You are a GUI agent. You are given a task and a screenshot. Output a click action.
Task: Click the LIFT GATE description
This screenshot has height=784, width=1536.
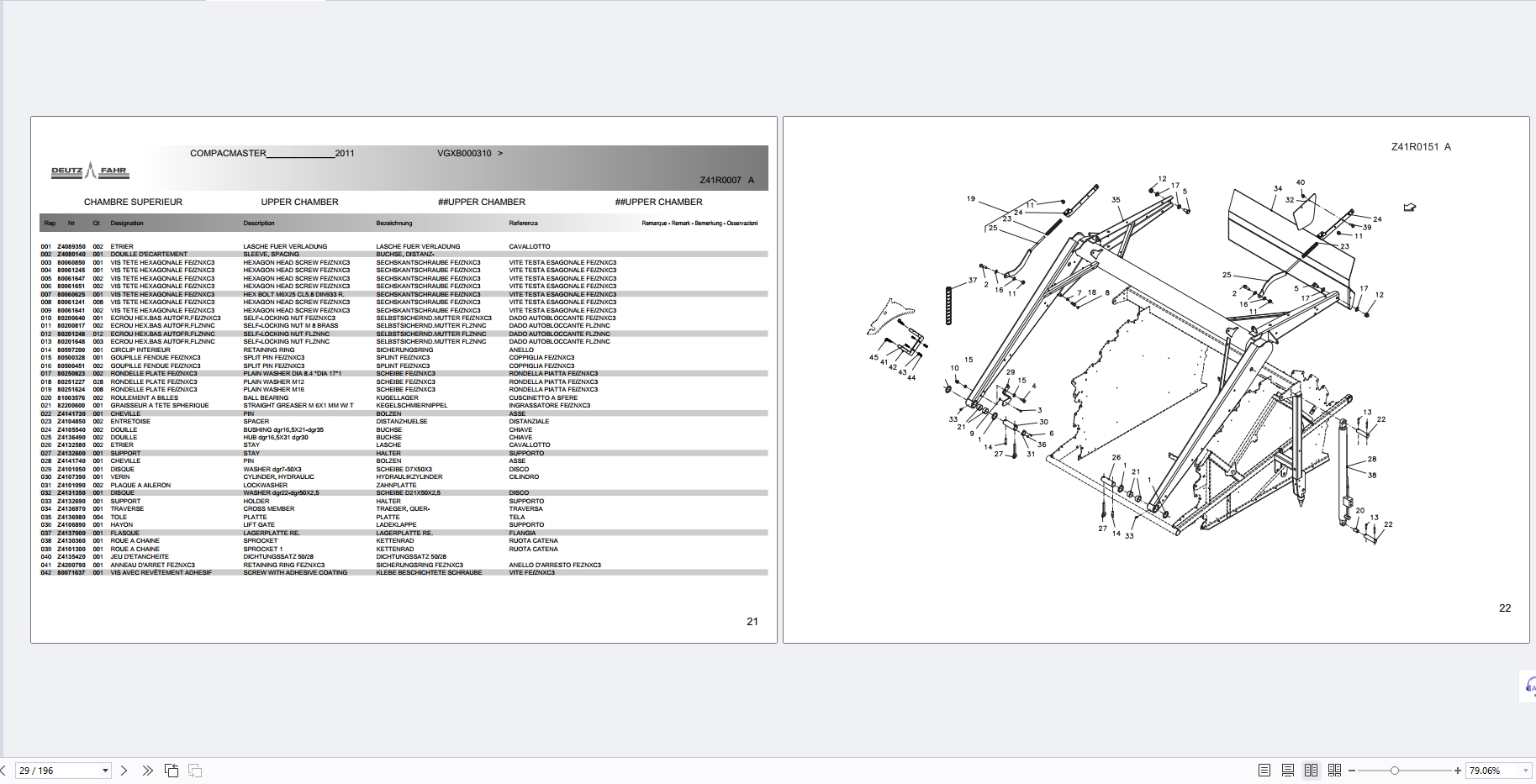(x=259, y=525)
